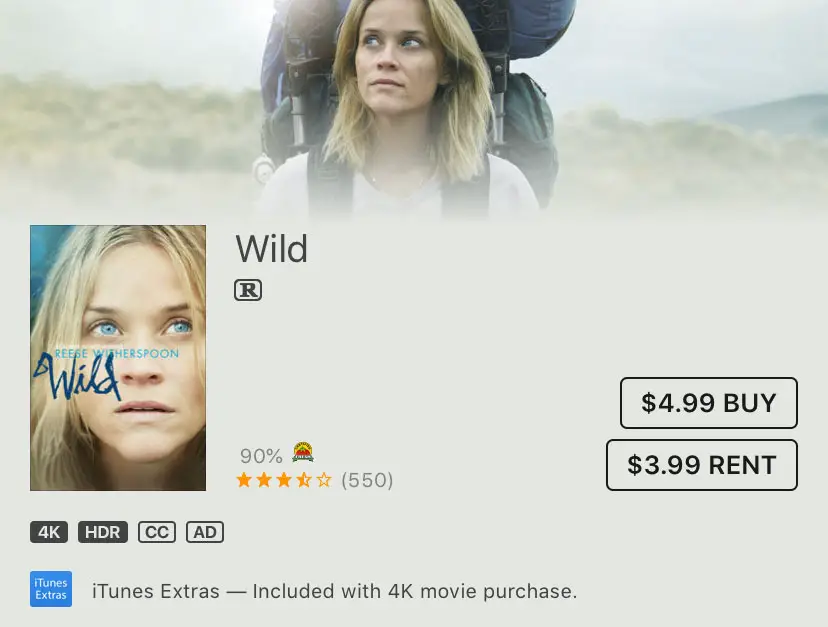Select the 4K quality badge
This screenshot has height=627, width=828.
pos(49,532)
